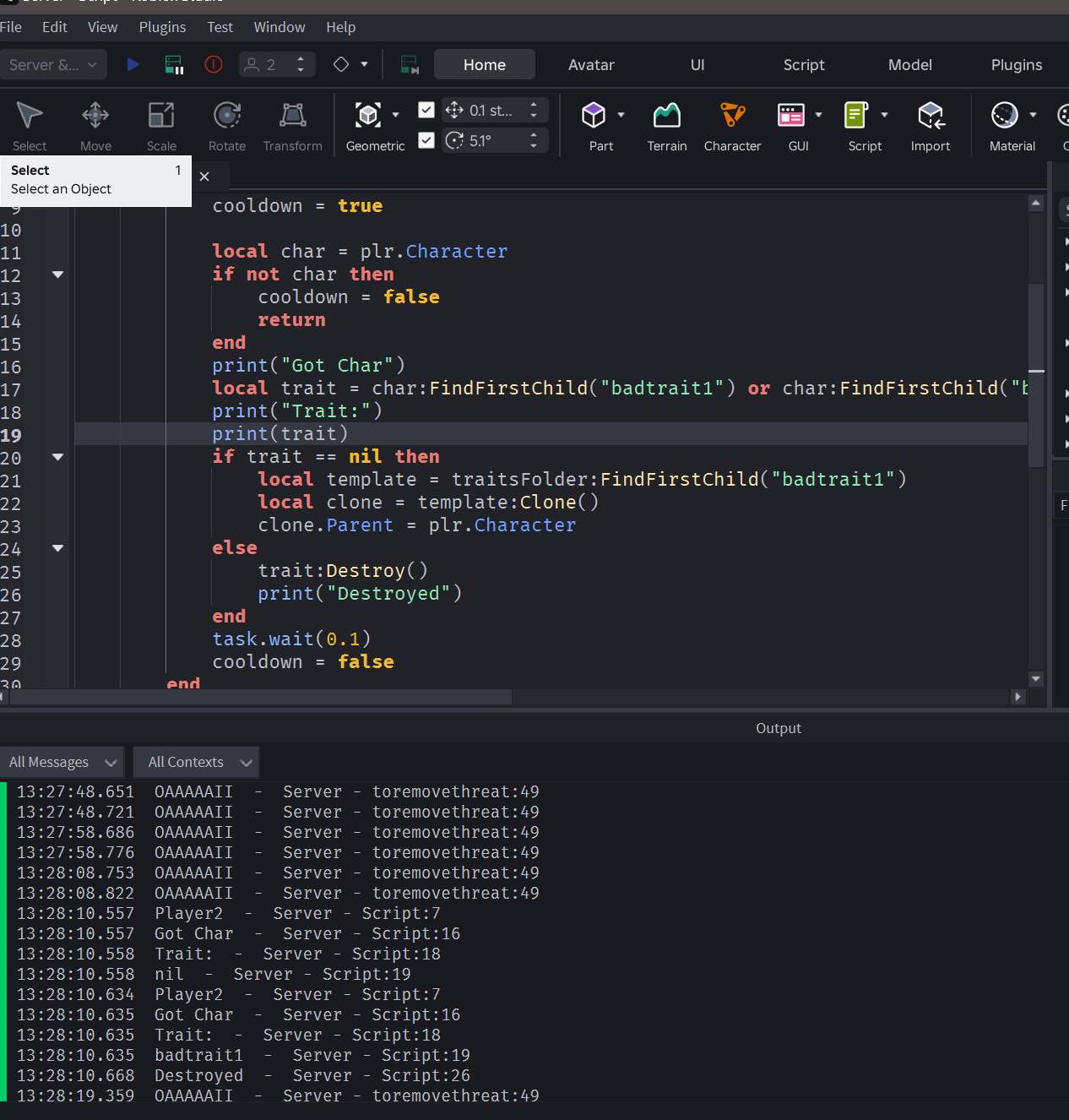Adjust the player count stepper
Image resolution: width=1069 pixels, height=1120 pixels.
point(301,64)
